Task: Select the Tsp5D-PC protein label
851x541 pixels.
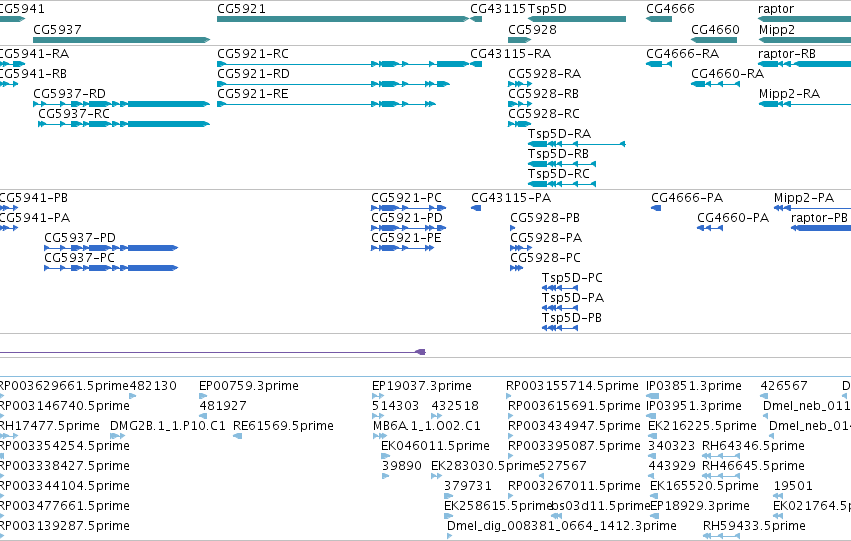Action: (572, 278)
